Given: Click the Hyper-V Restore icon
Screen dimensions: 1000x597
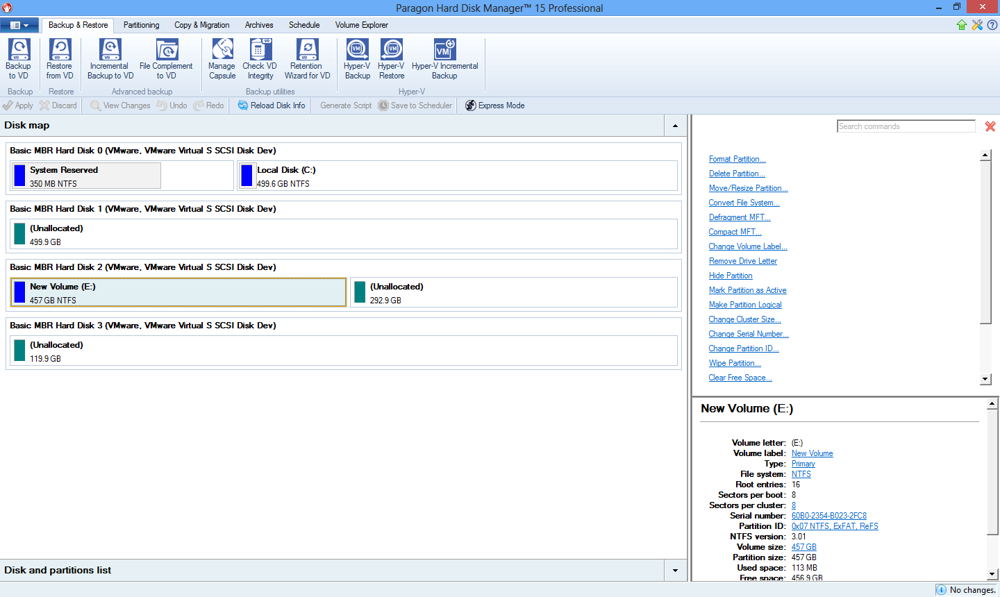Looking at the screenshot, I should [x=391, y=59].
